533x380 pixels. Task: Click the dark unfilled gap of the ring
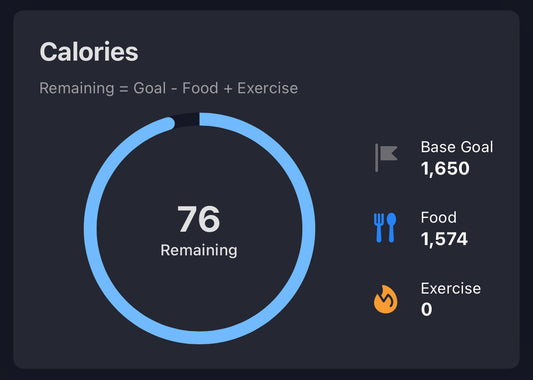coord(187,120)
